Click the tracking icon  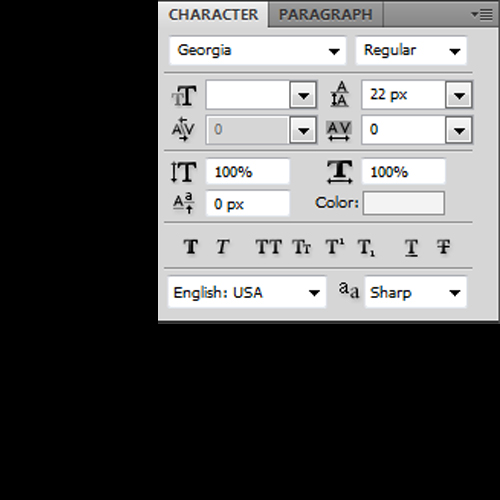pyautogui.click(x=339, y=130)
